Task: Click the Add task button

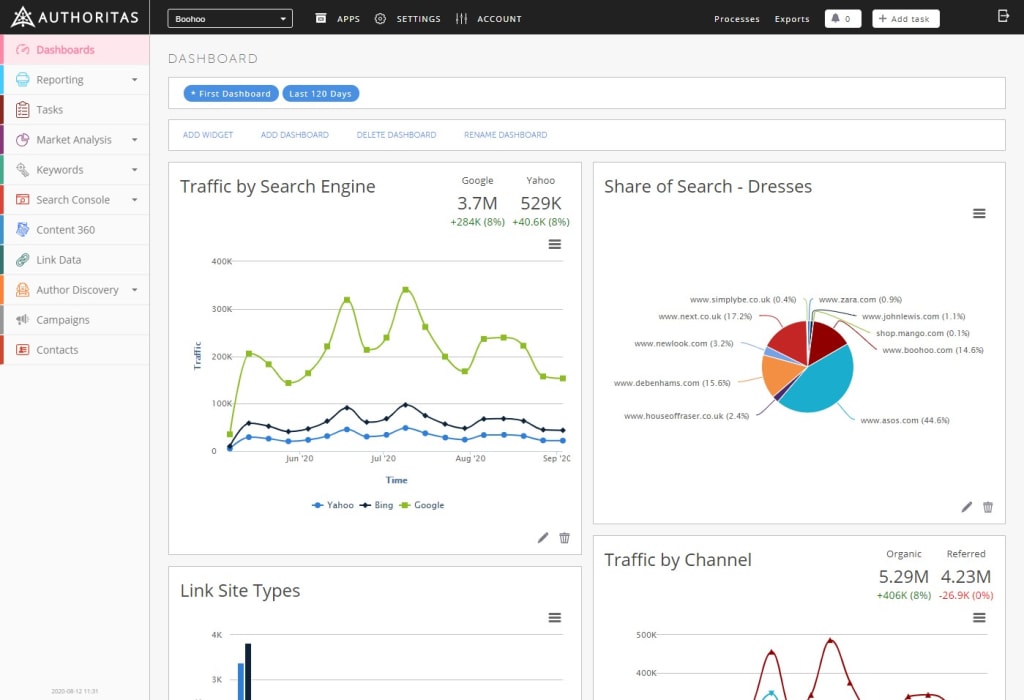Action: point(906,18)
